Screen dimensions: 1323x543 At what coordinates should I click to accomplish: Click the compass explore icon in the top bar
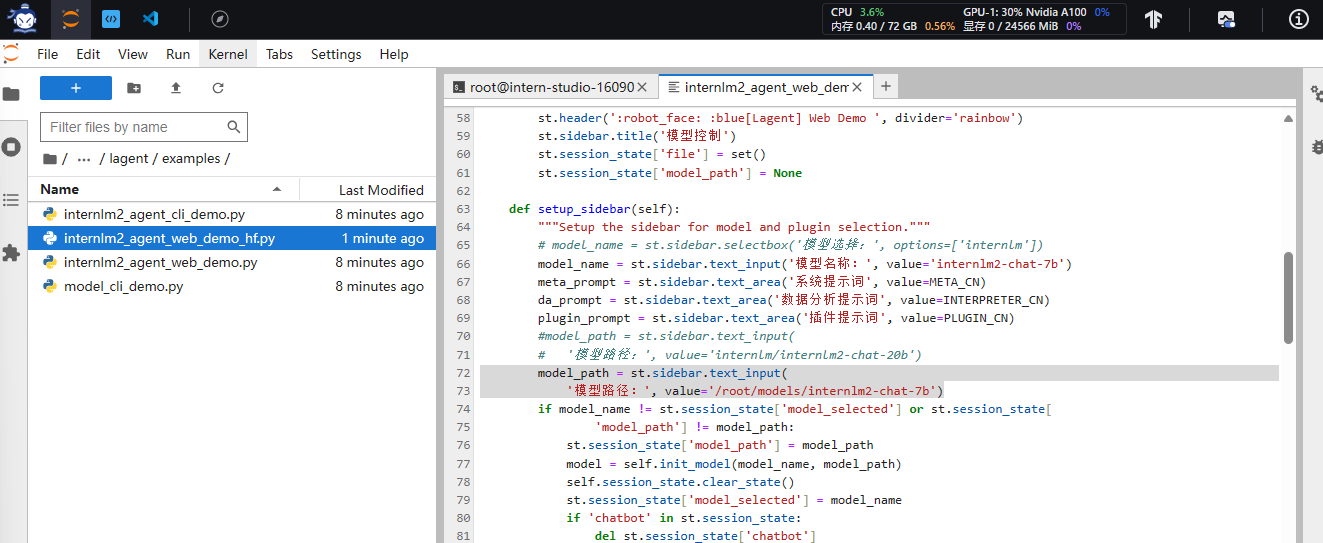tap(220, 19)
